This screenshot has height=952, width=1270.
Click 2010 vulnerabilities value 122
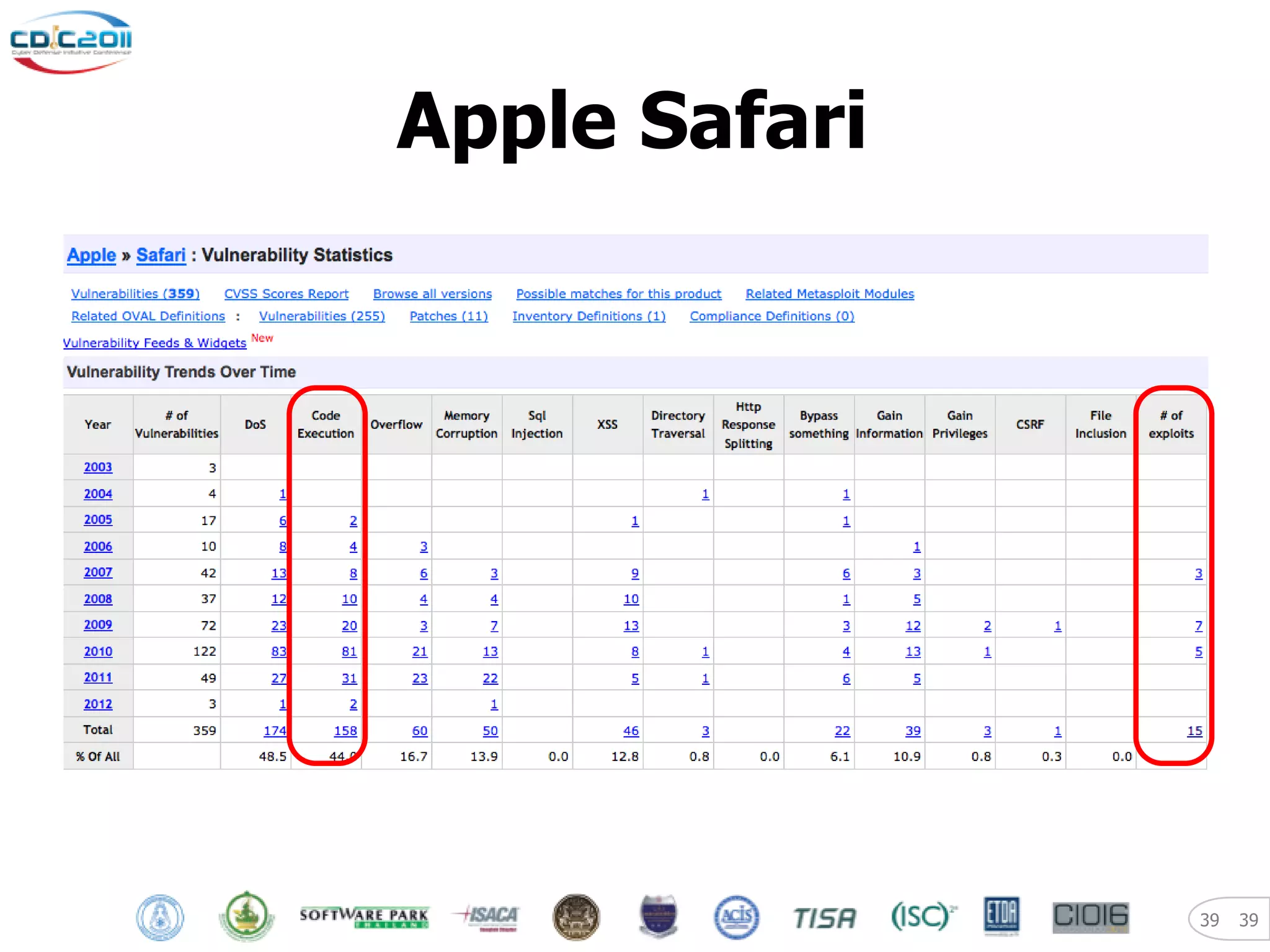coord(205,652)
